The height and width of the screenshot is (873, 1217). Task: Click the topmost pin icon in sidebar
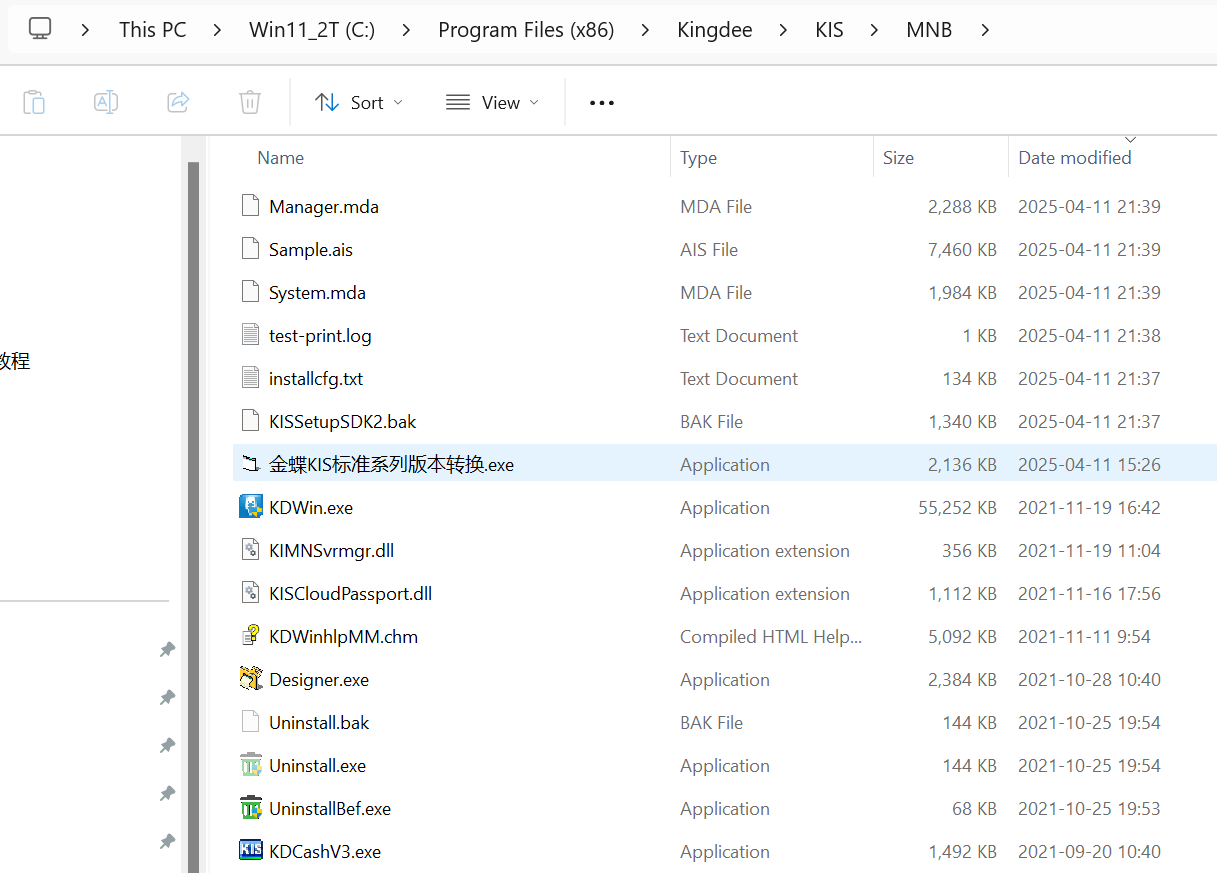167,650
